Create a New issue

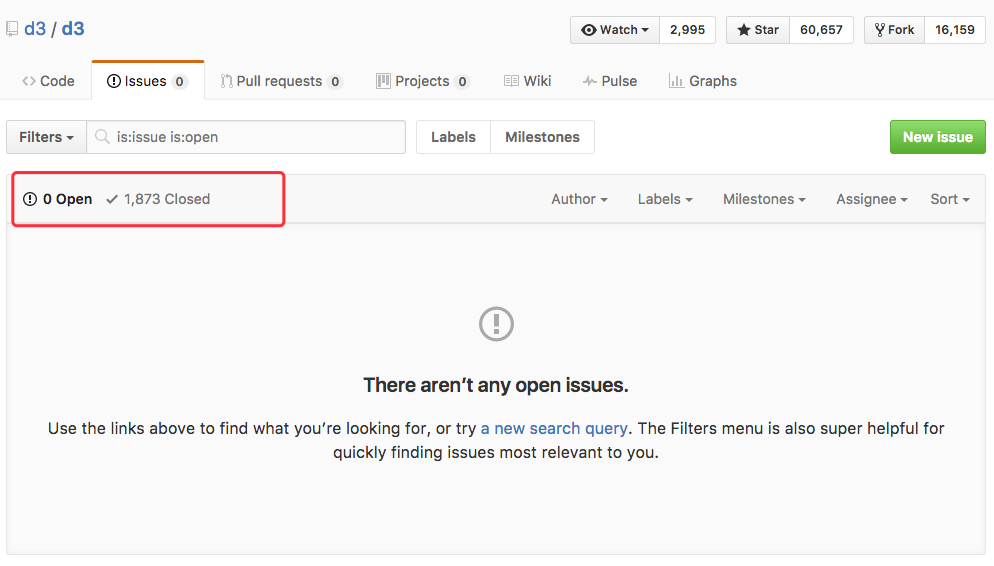(x=938, y=137)
